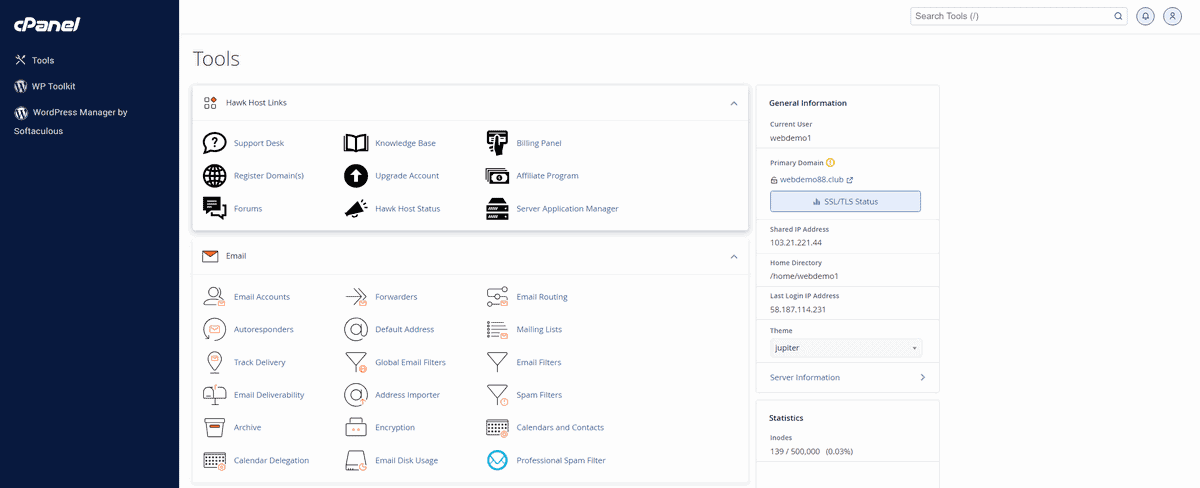Click the cPanel logo
Viewport: 1200px width, 488px height.
click(47, 24)
